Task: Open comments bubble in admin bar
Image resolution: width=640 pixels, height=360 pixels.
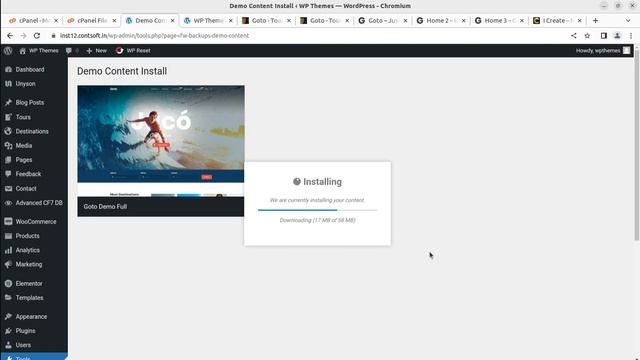Action: pyautogui.click(x=69, y=51)
